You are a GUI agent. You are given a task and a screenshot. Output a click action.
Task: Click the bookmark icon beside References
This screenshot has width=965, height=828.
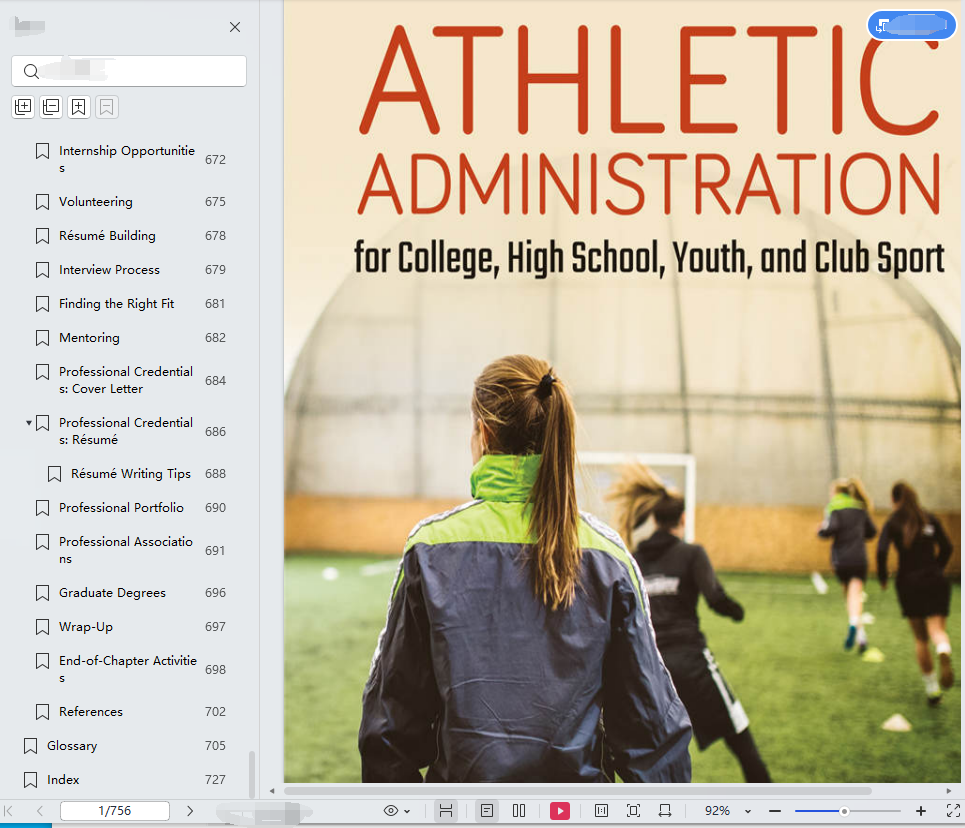coord(42,712)
